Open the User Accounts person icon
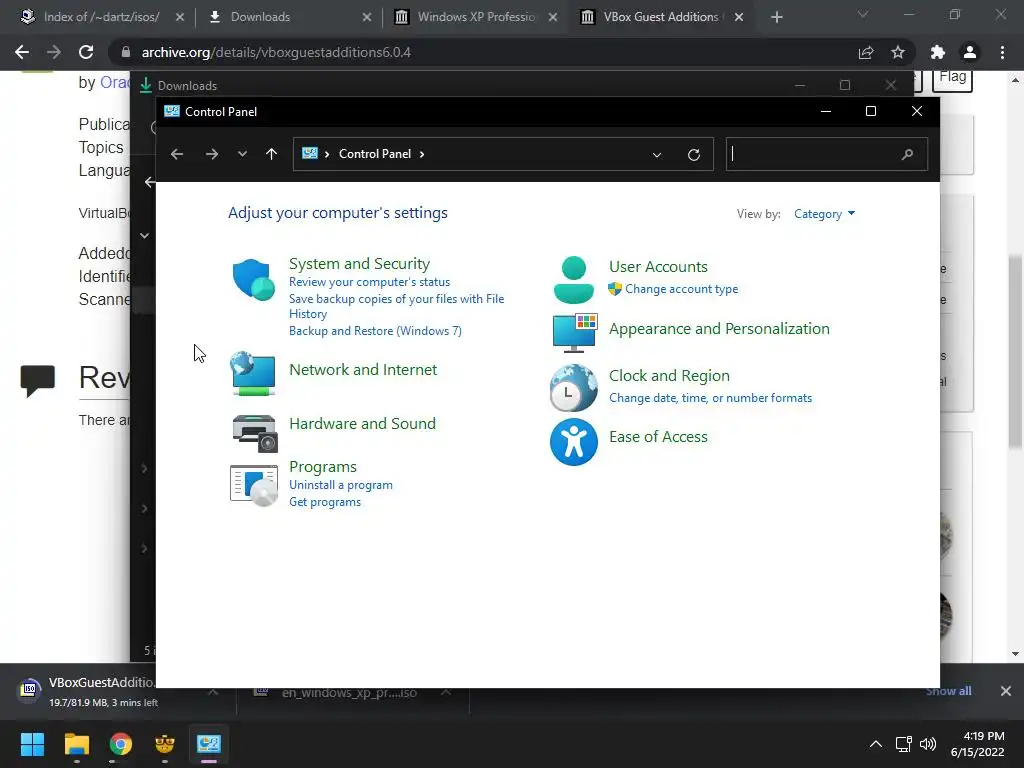The height and width of the screenshot is (768, 1024). (x=573, y=280)
